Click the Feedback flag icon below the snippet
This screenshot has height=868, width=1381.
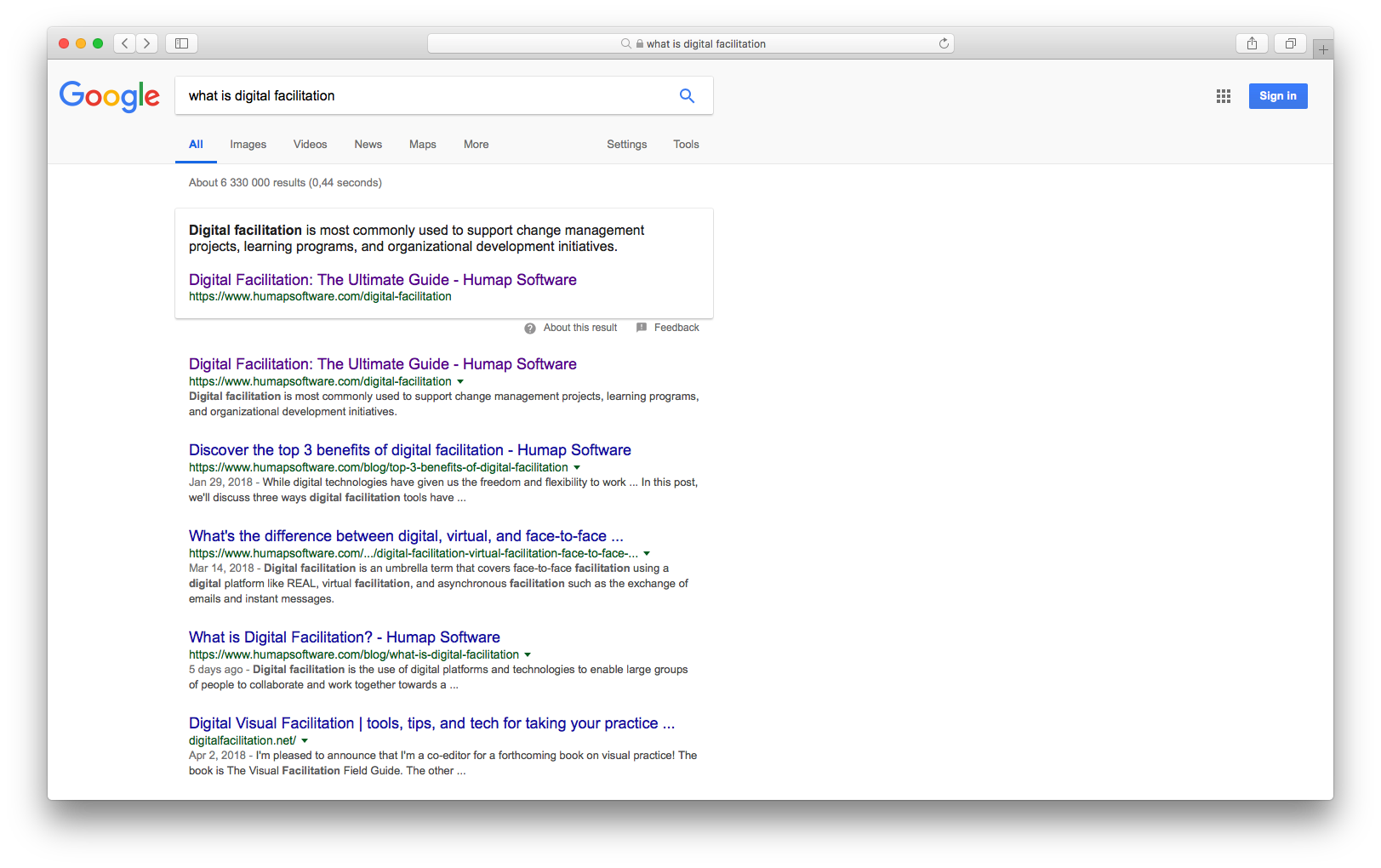[x=641, y=328]
